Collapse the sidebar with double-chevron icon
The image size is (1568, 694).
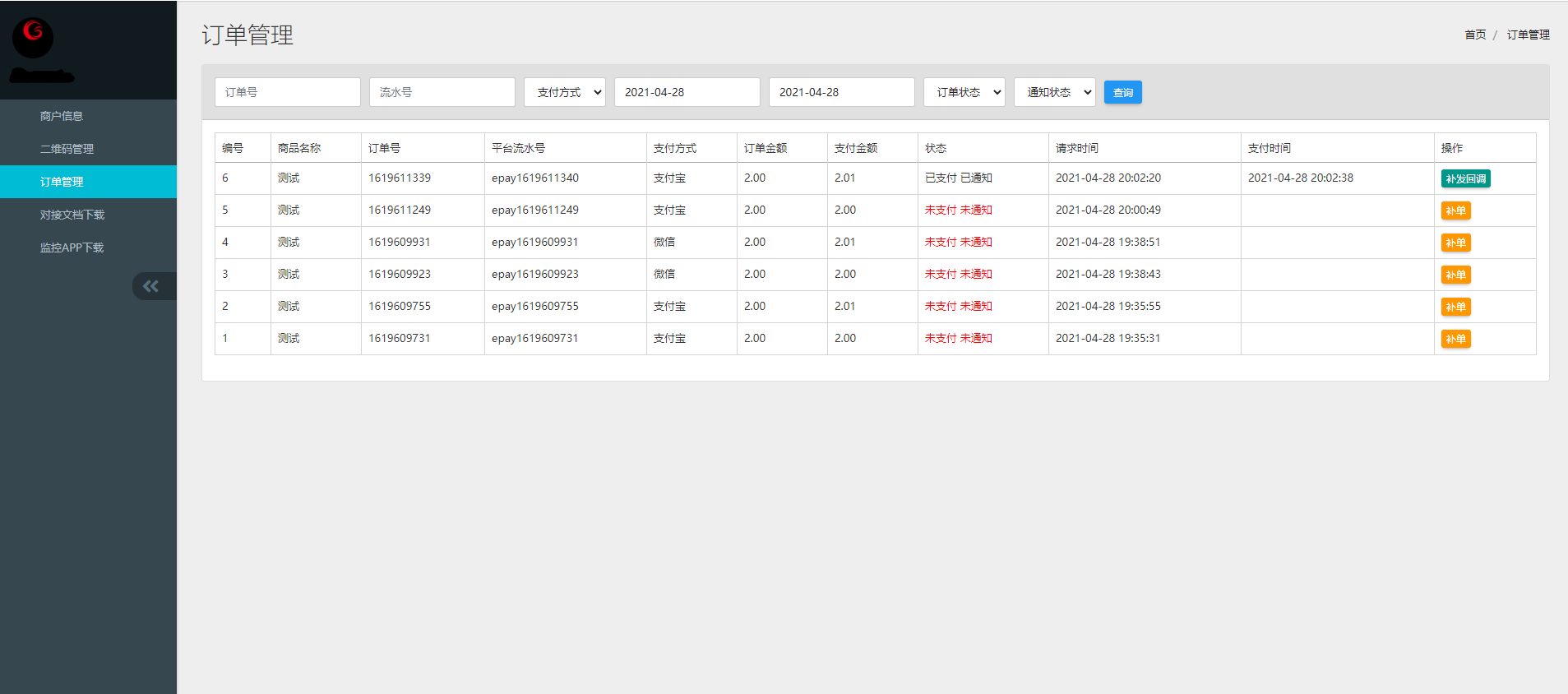click(x=151, y=286)
